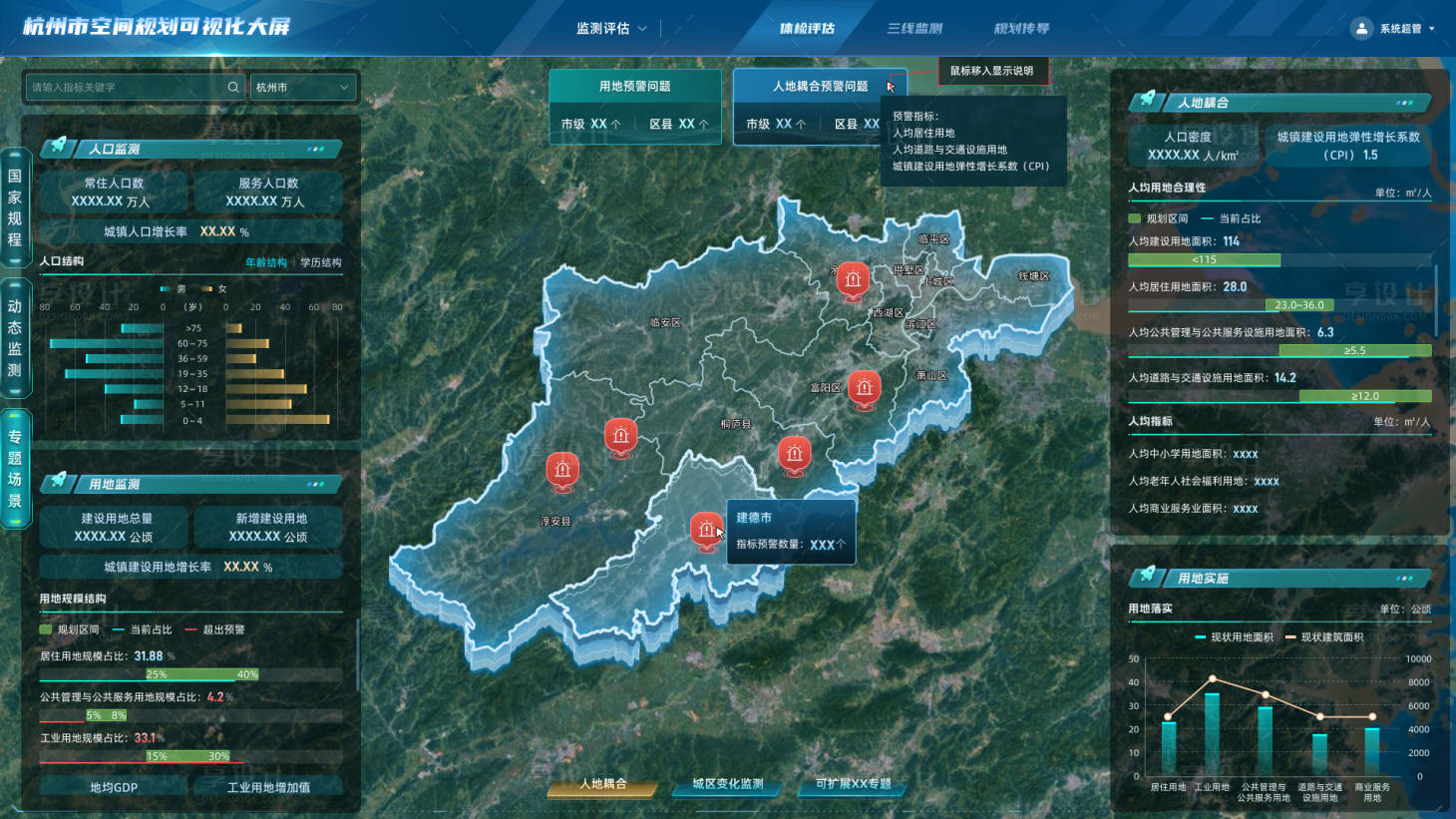Open the 杭州市 city dropdown
The image size is (1456, 819).
pyautogui.click(x=304, y=88)
